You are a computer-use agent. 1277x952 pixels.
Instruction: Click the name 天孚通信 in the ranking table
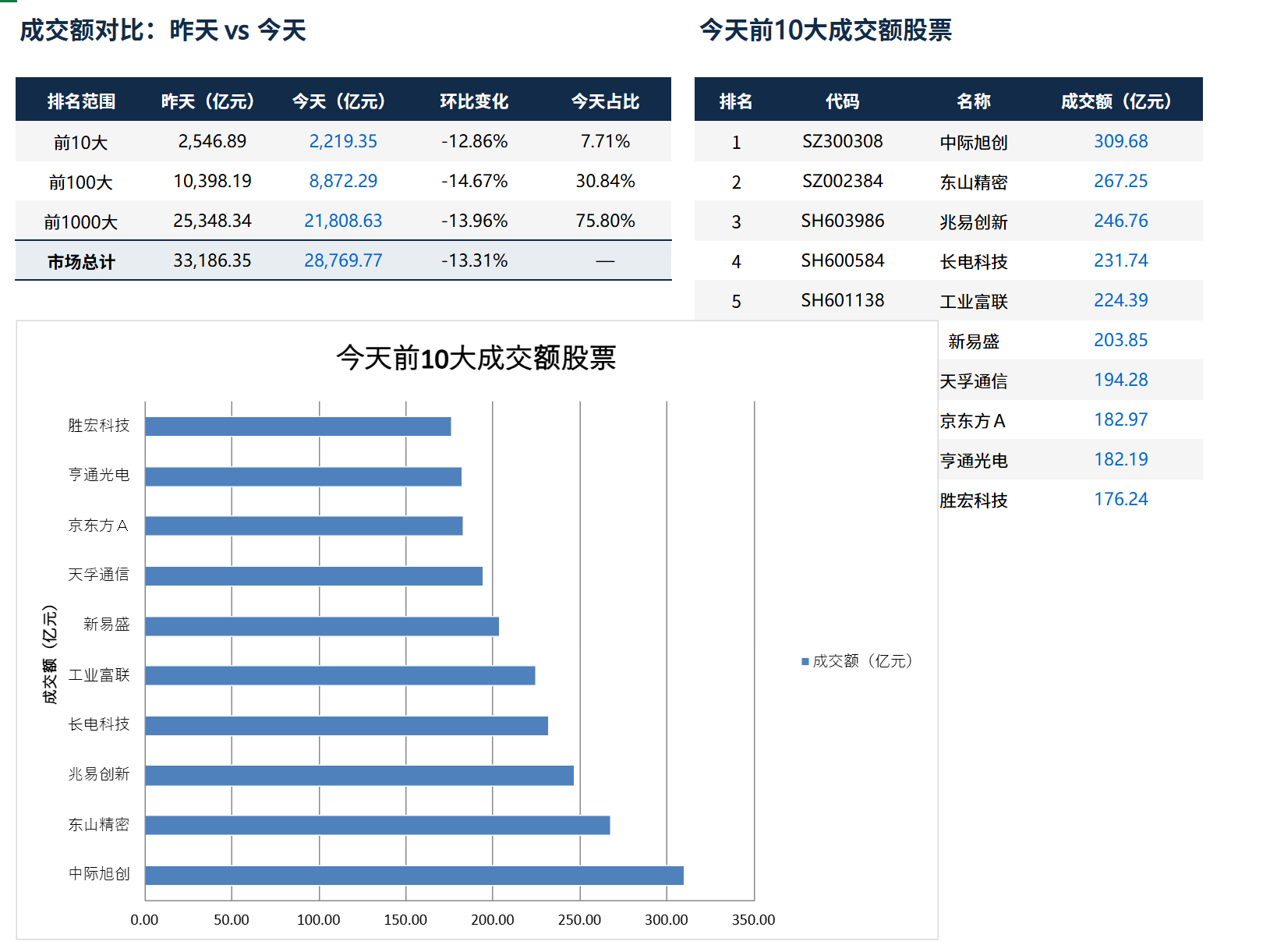tap(974, 380)
